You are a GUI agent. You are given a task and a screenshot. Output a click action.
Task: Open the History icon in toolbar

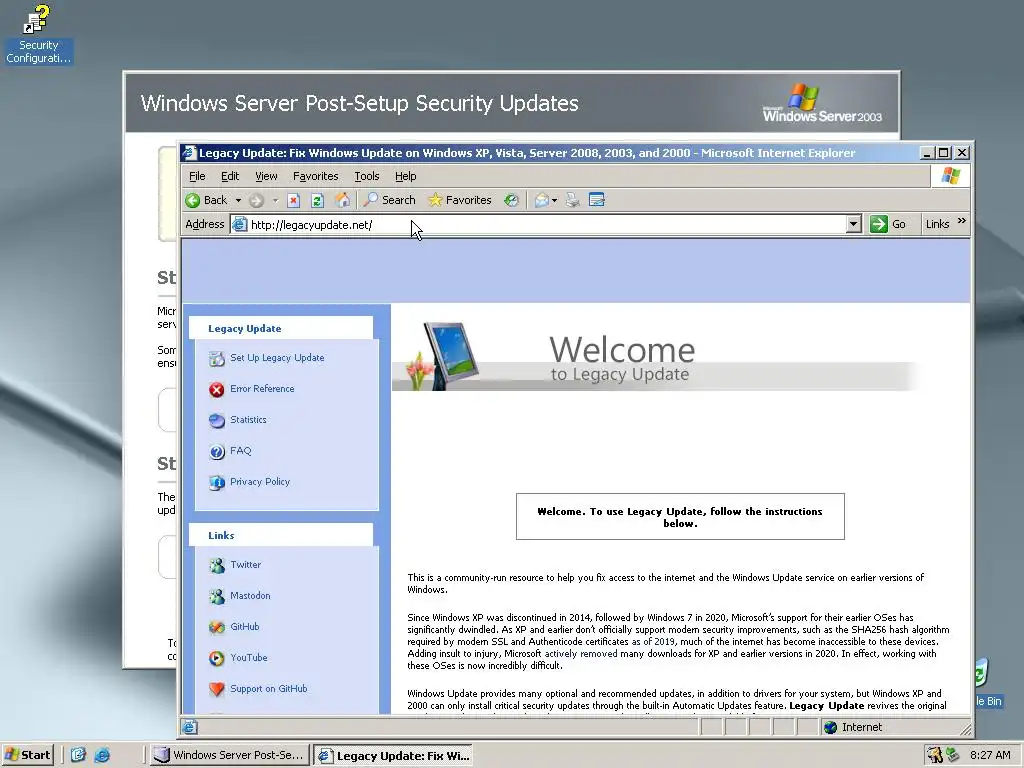pos(511,200)
